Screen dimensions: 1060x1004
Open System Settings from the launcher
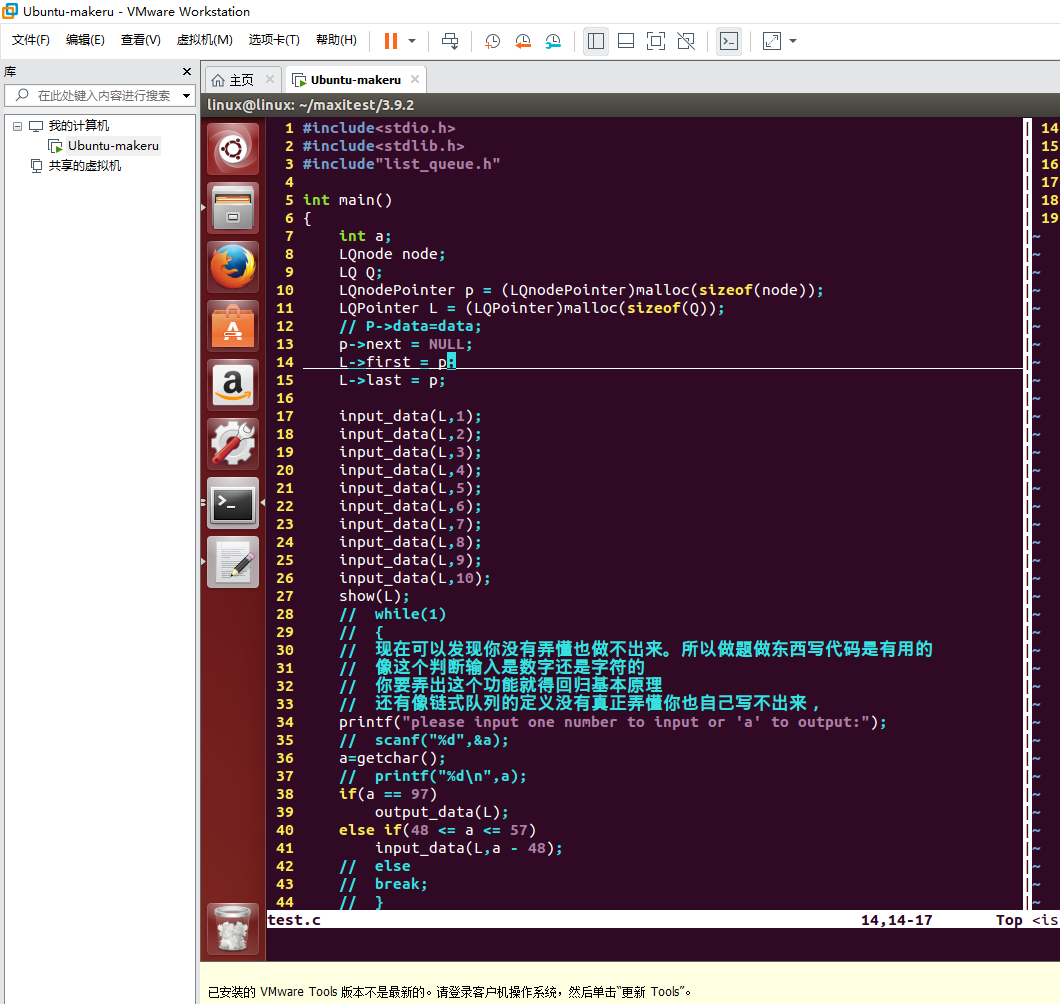pos(233,444)
